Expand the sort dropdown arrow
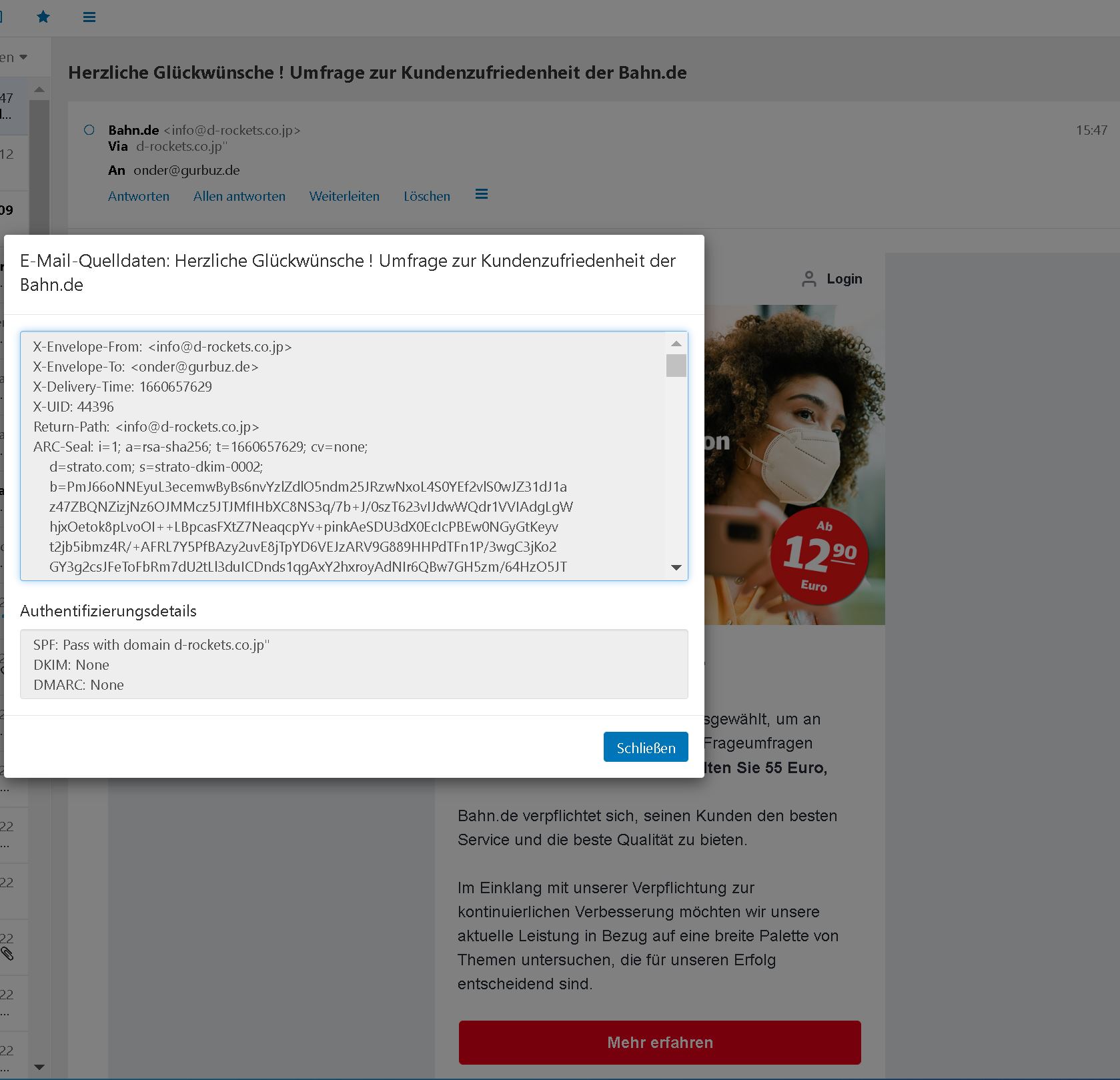The width and height of the screenshot is (1120, 1080). pyautogui.click(x=23, y=57)
